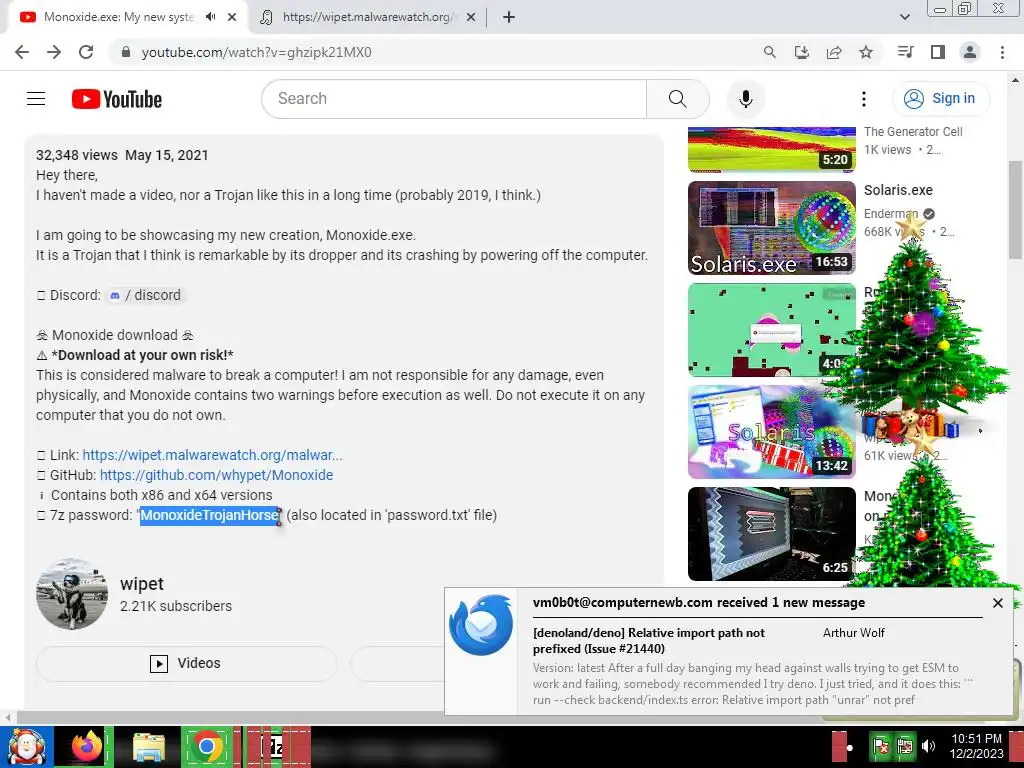The height and width of the screenshot is (768, 1024).
Task: Open the denoland/deno issue message subject
Action: [x=648, y=641]
